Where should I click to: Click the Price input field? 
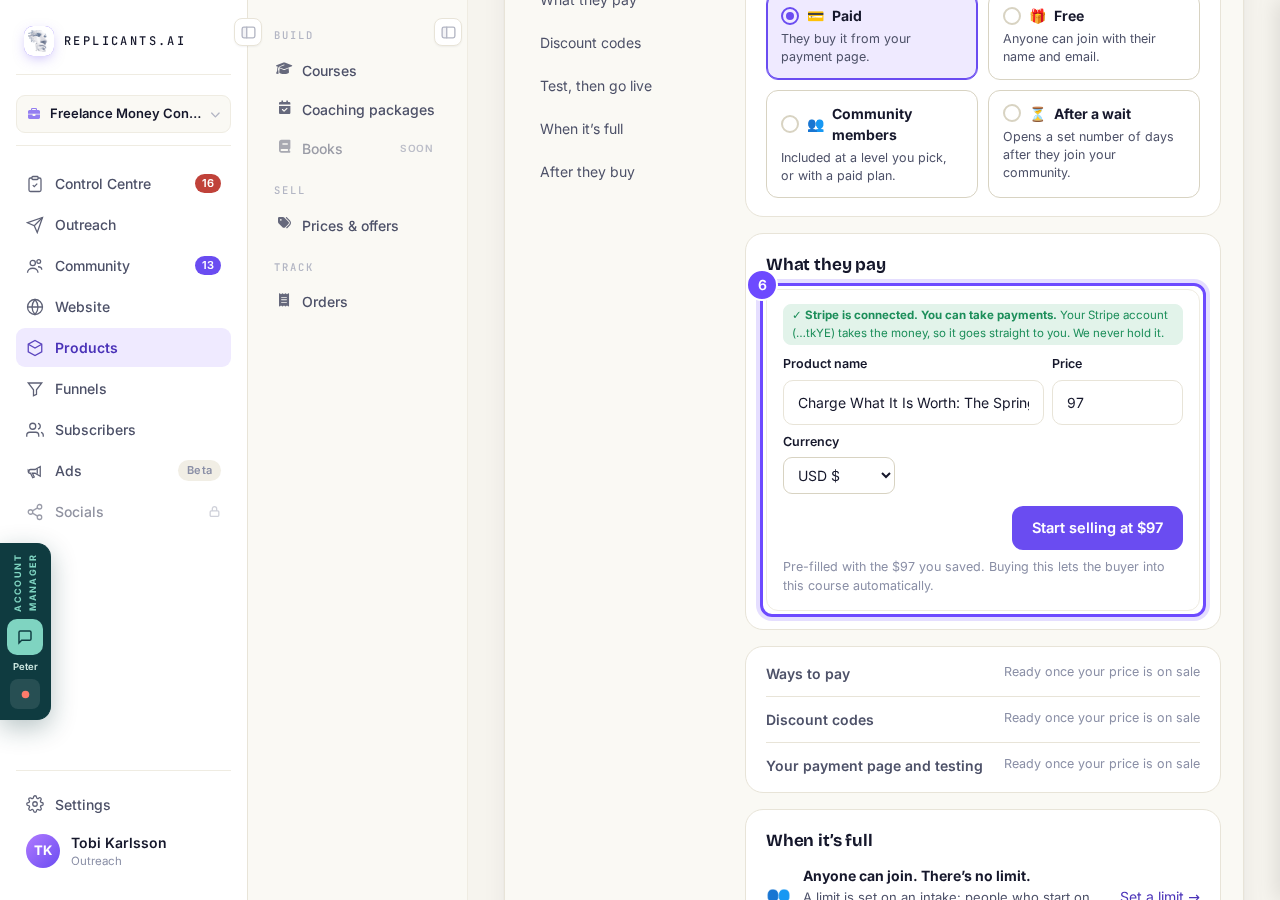(x=1117, y=403)
